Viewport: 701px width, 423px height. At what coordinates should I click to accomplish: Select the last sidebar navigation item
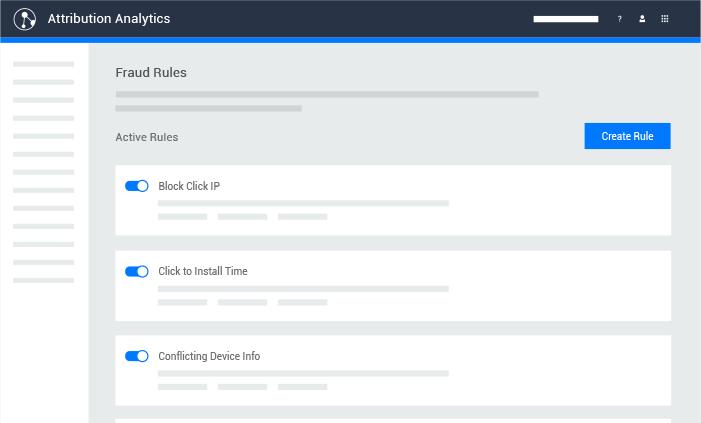pos(43,280)
